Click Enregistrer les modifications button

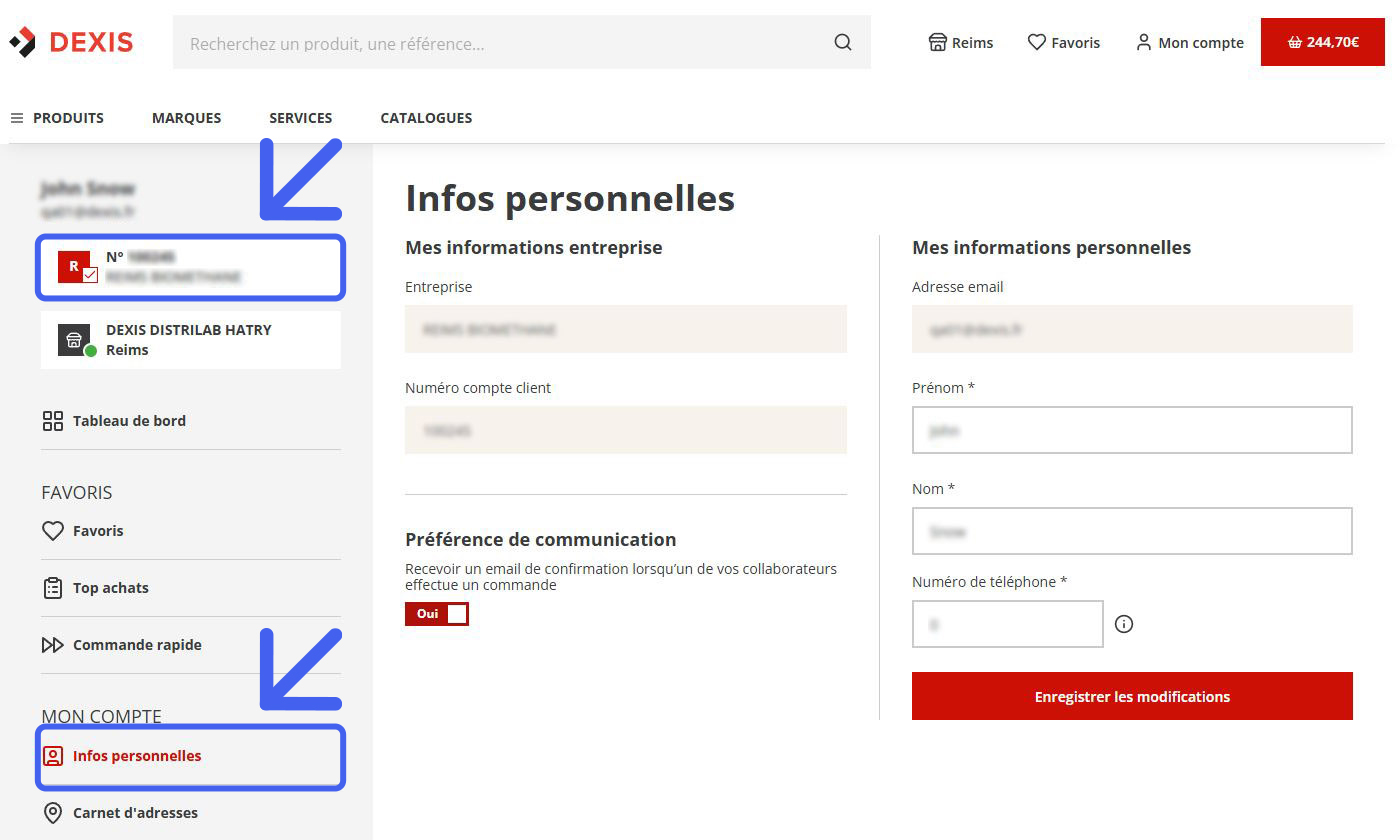click(x=1132, y=696)
